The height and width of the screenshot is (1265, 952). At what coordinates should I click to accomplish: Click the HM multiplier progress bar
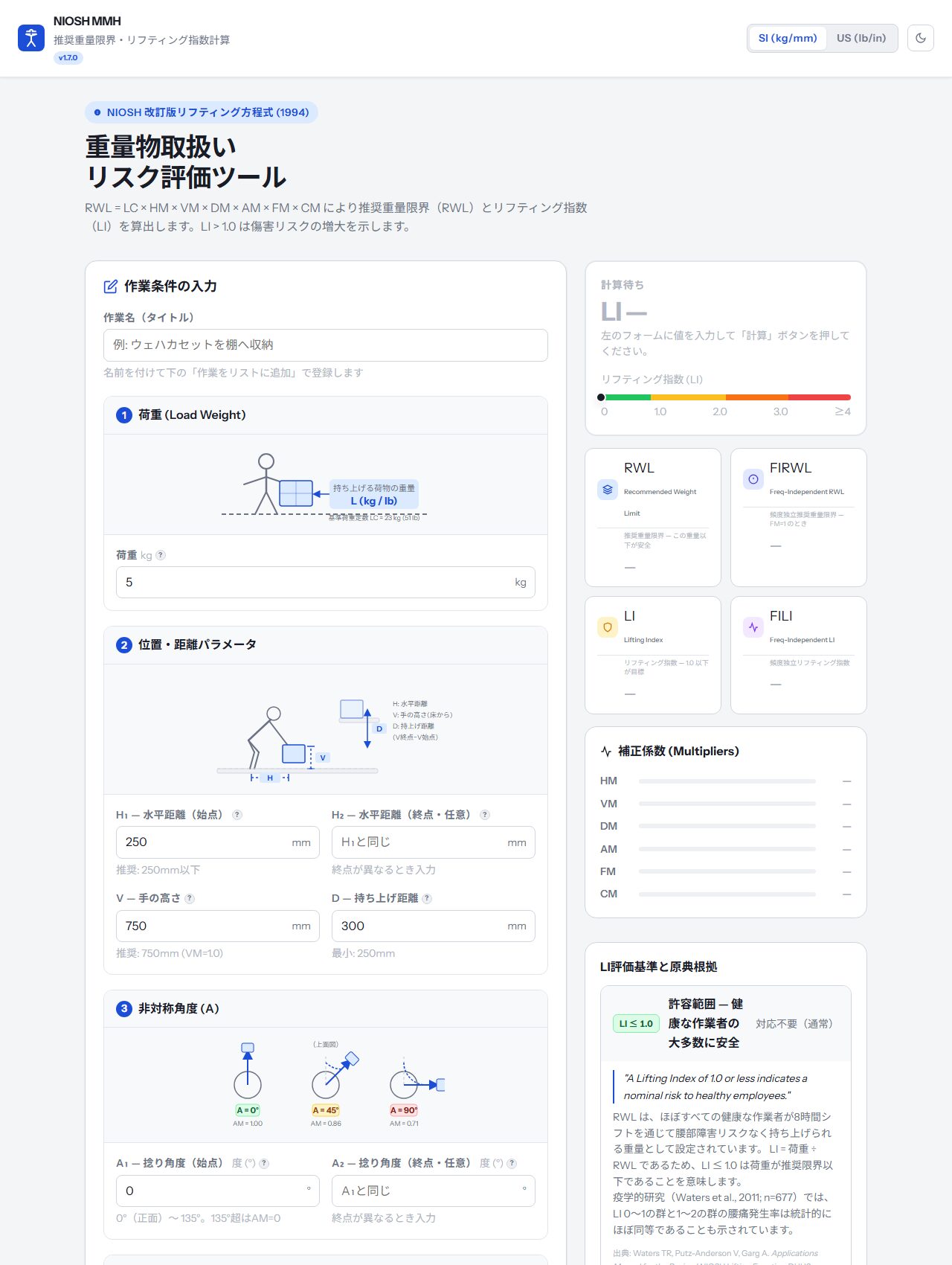(727, 781)
